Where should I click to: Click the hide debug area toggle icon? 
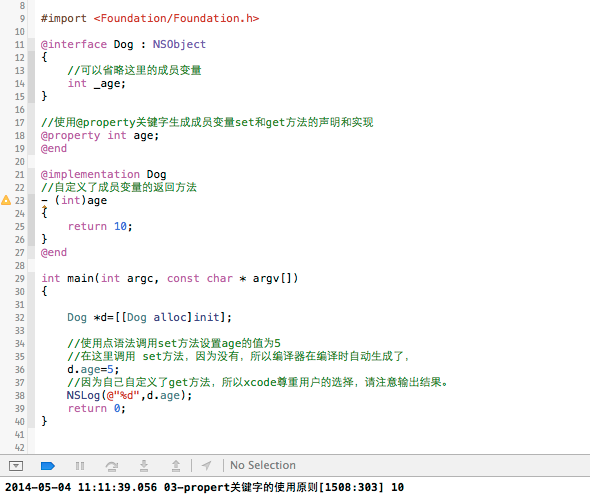pos(16,466)
